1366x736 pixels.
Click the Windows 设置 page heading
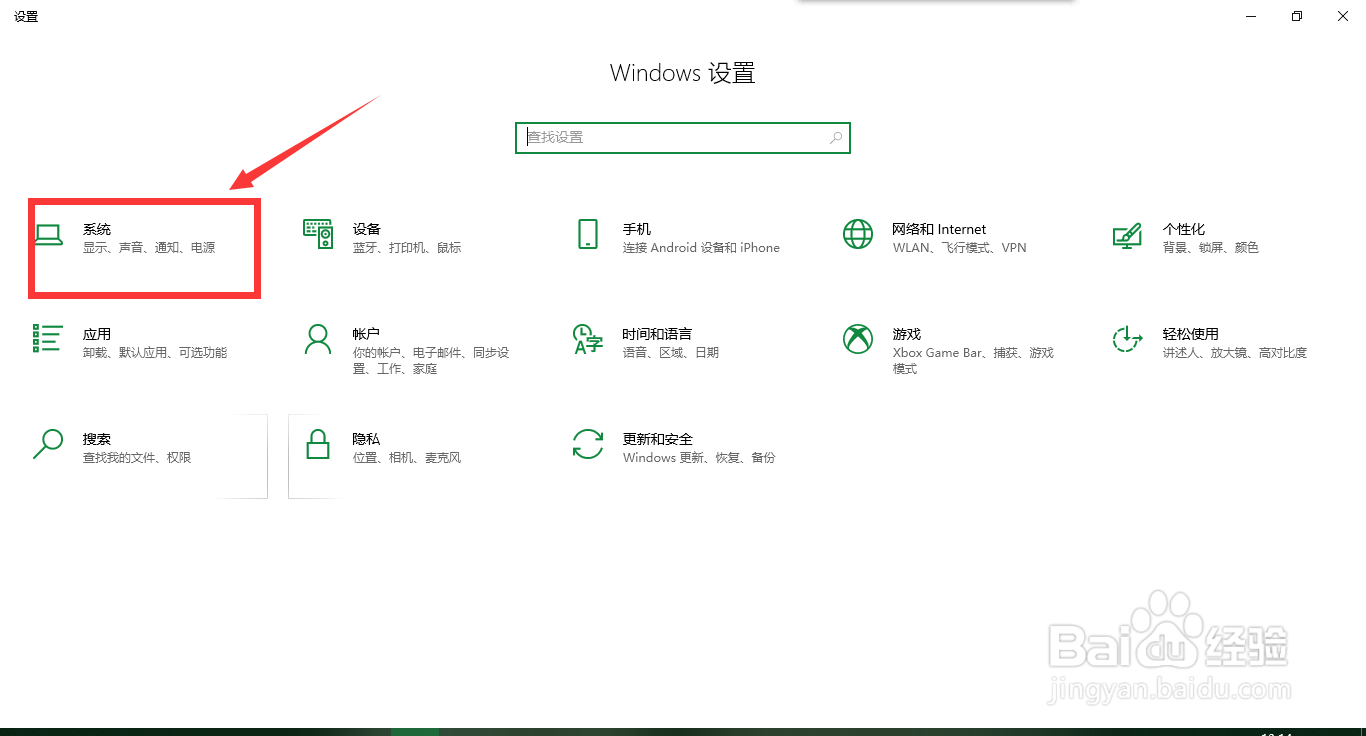tap(683, 73)
